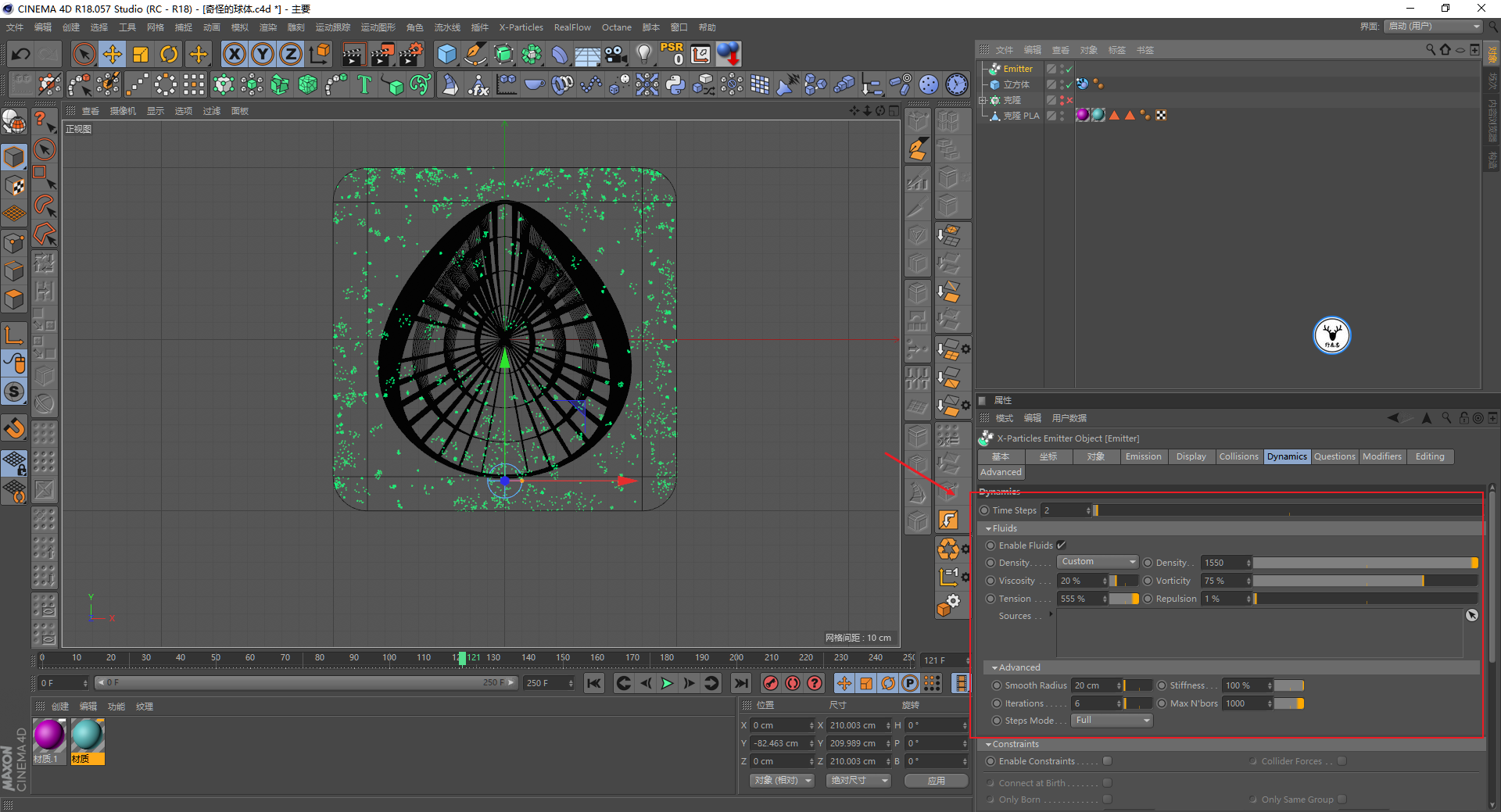Switch to the Modifiers tab
The image size is (1501, 812).
click(1382, 456)
